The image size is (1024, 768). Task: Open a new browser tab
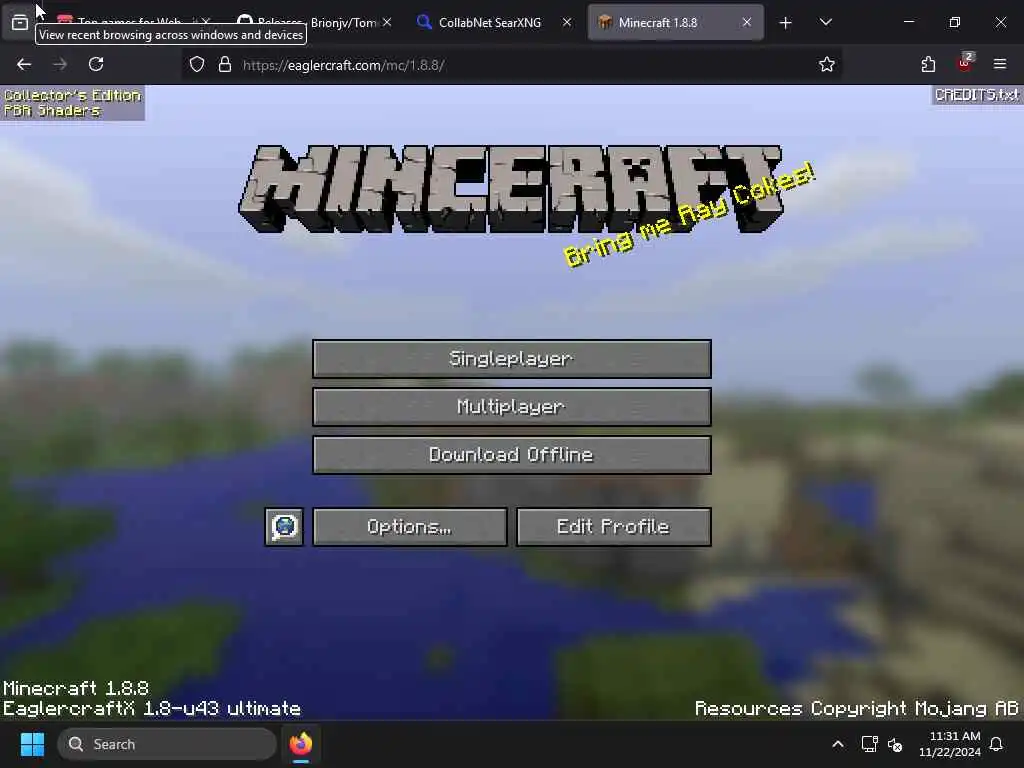(x=786, y=23)
